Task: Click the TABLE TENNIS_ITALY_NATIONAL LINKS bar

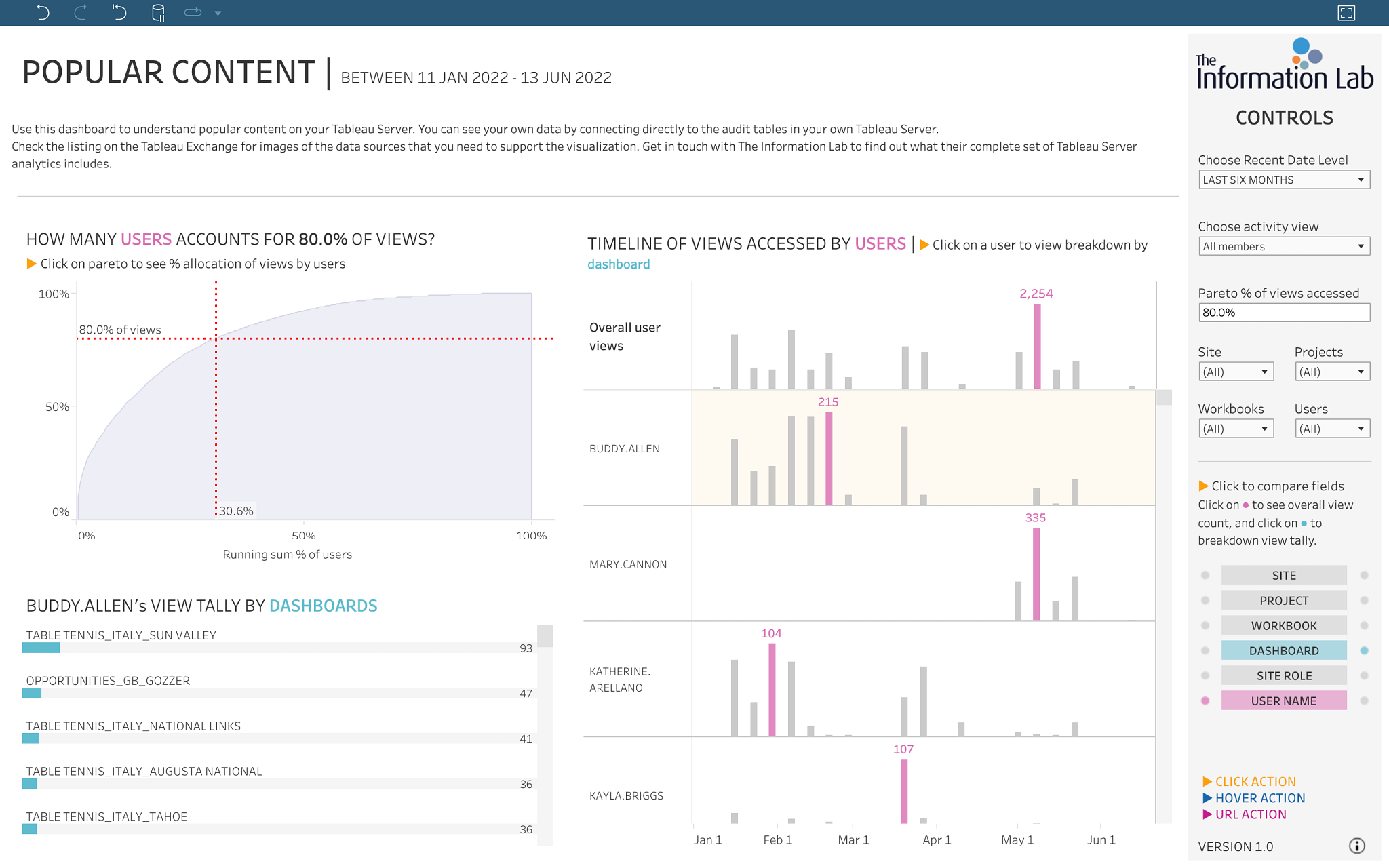Action: [31, 738]
